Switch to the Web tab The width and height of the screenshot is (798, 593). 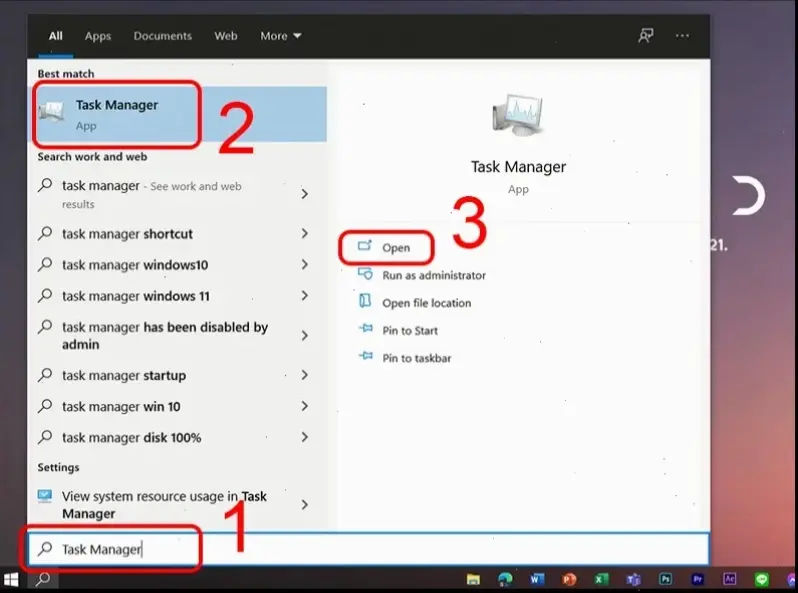click(225, 36)
